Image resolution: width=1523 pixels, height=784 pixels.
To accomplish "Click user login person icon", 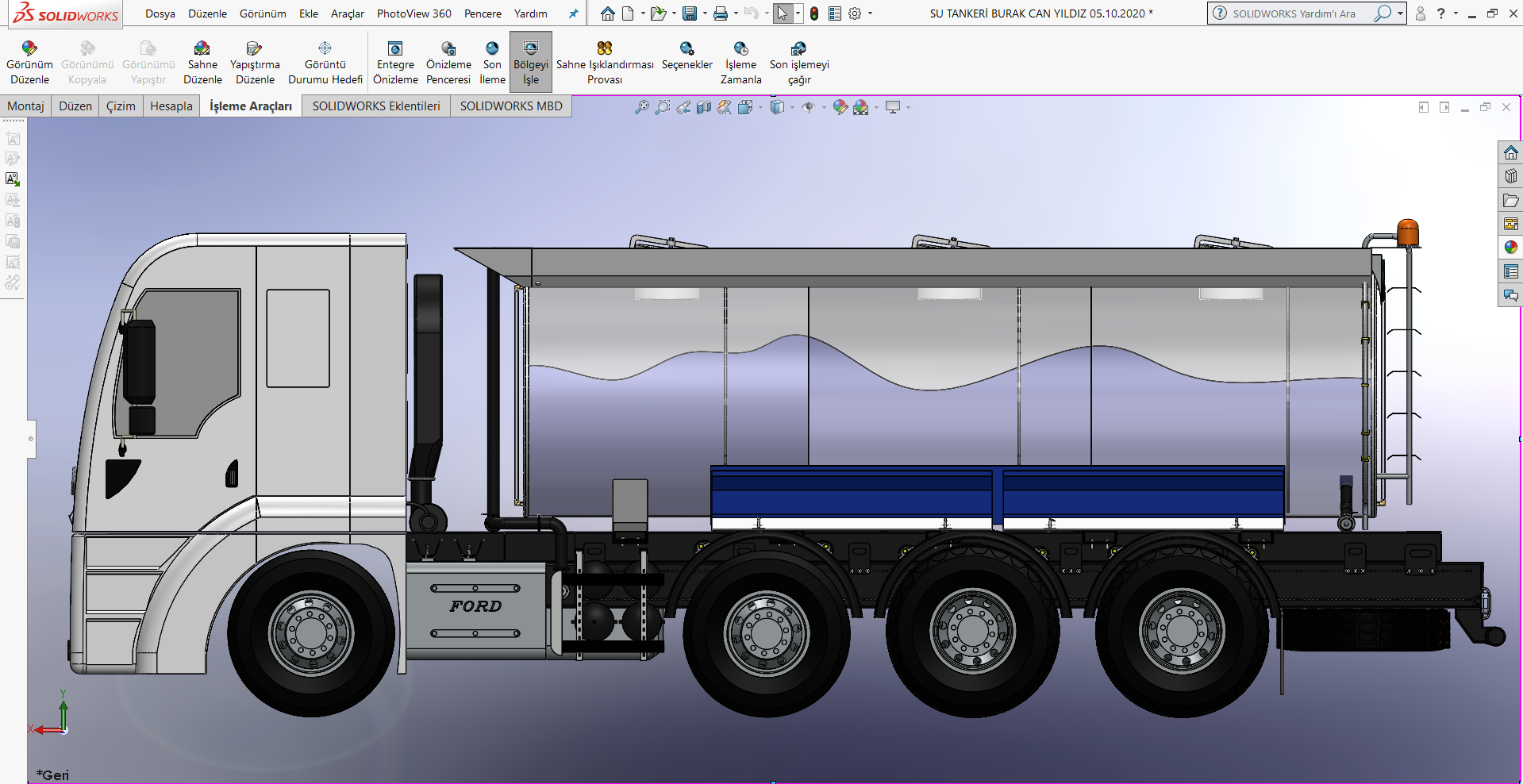I will 1421,13.
